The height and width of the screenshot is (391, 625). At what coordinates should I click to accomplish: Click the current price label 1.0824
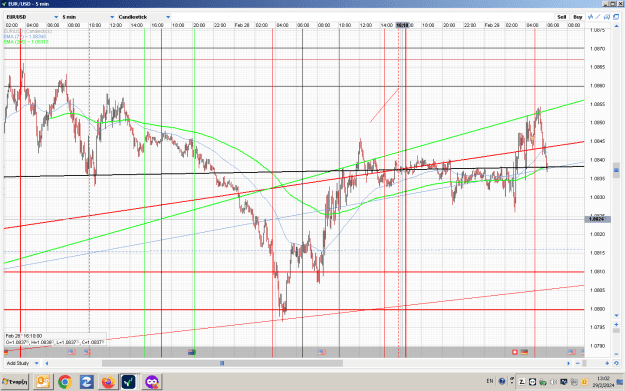(597, 219)
